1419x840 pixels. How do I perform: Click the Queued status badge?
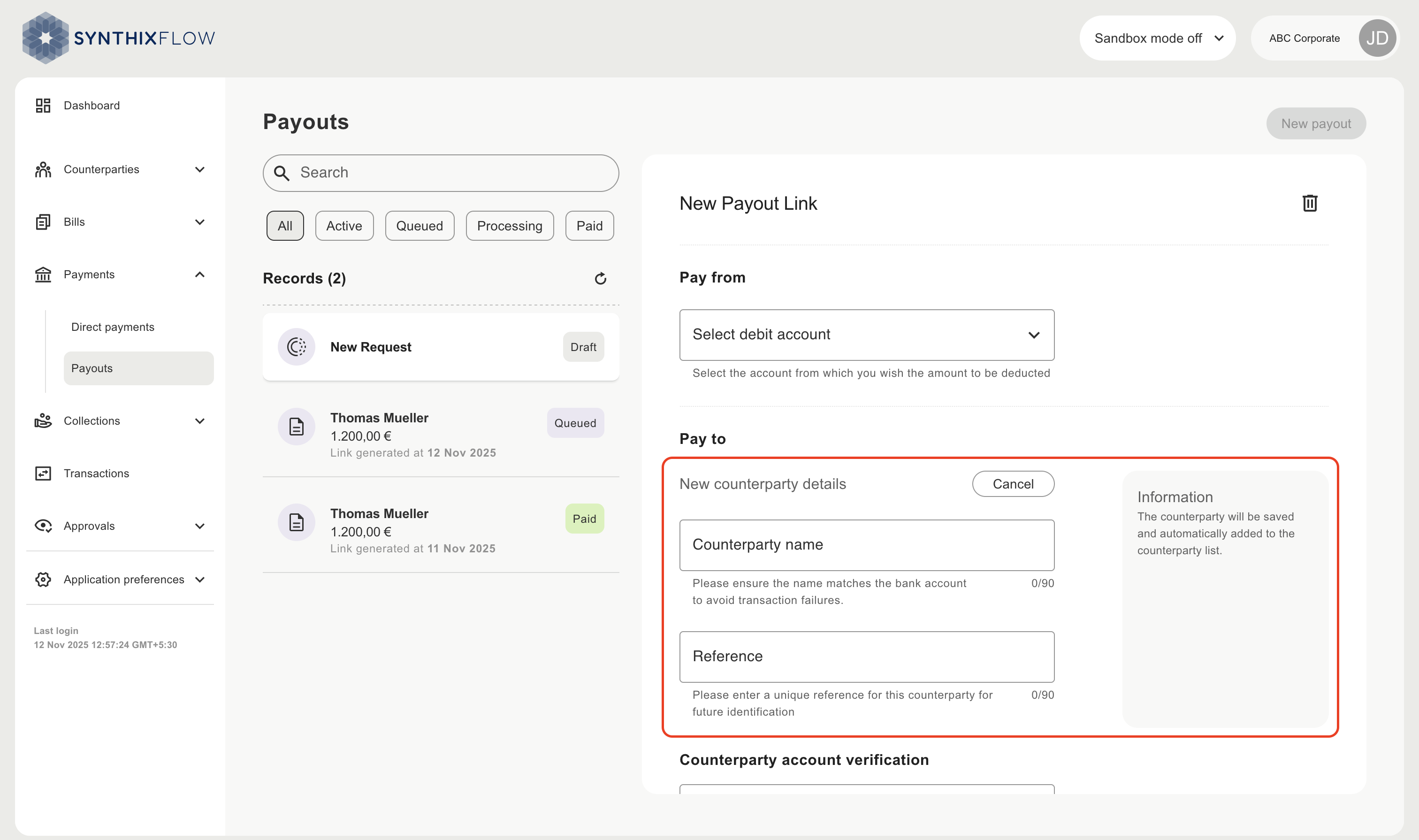[x=575, y=423]
